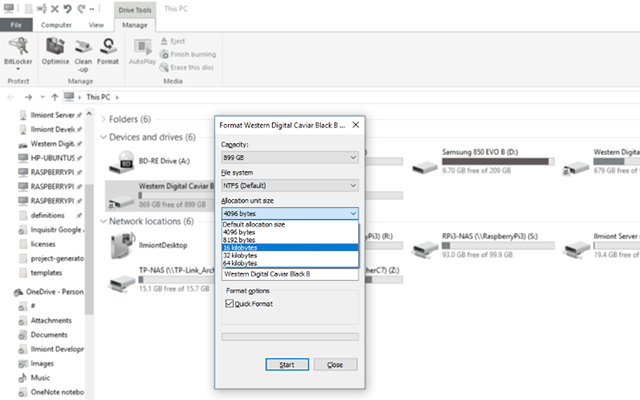640x400 pixels.
Task: Open the recent locations dropdown arrow
Action: pyautogui.click(x=42, y=97)
